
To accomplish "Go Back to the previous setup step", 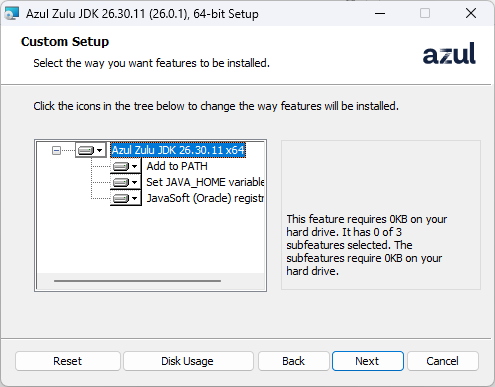I will tap(293, 361).
